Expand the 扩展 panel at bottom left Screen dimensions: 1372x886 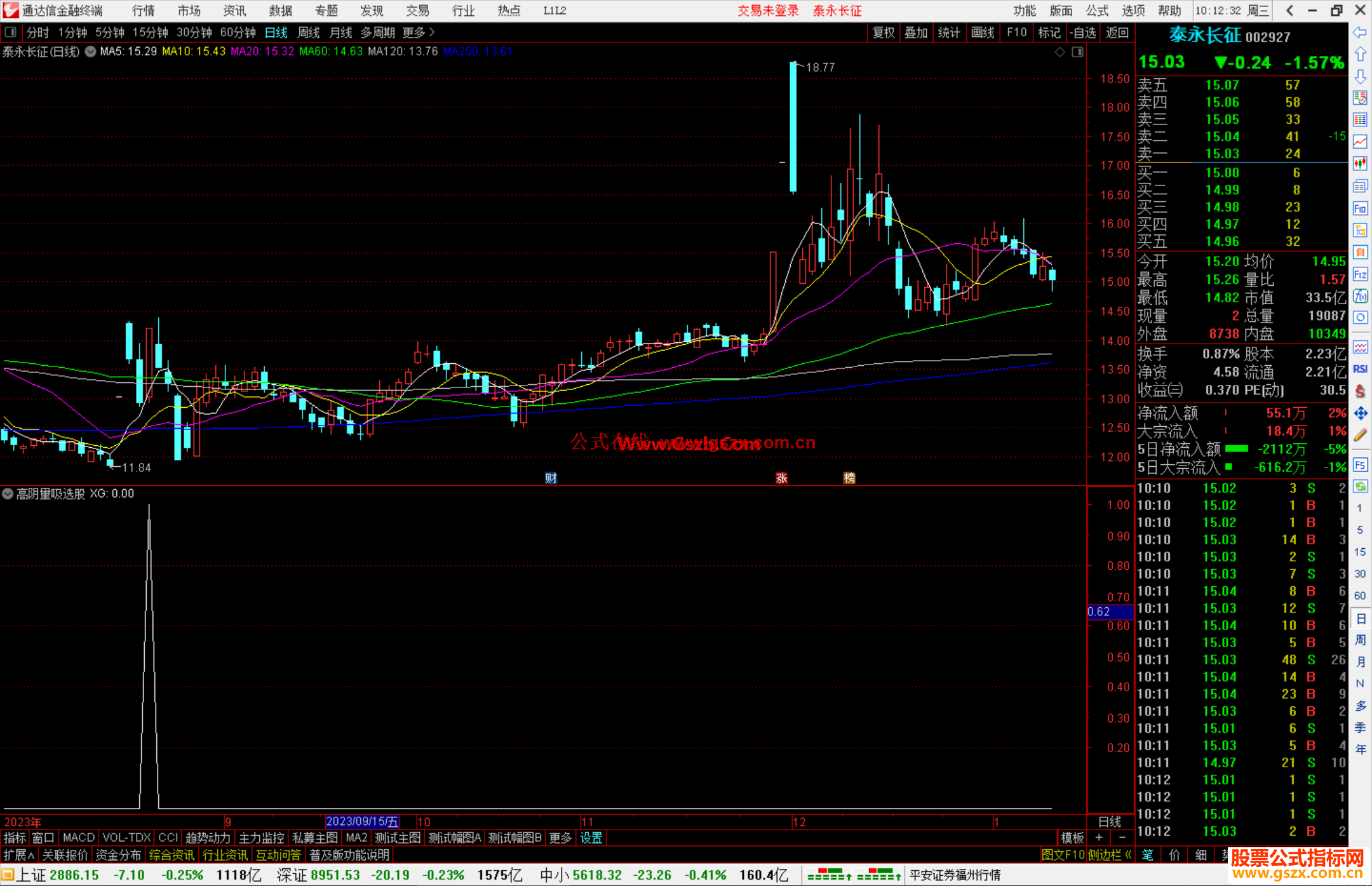(18, 855)
